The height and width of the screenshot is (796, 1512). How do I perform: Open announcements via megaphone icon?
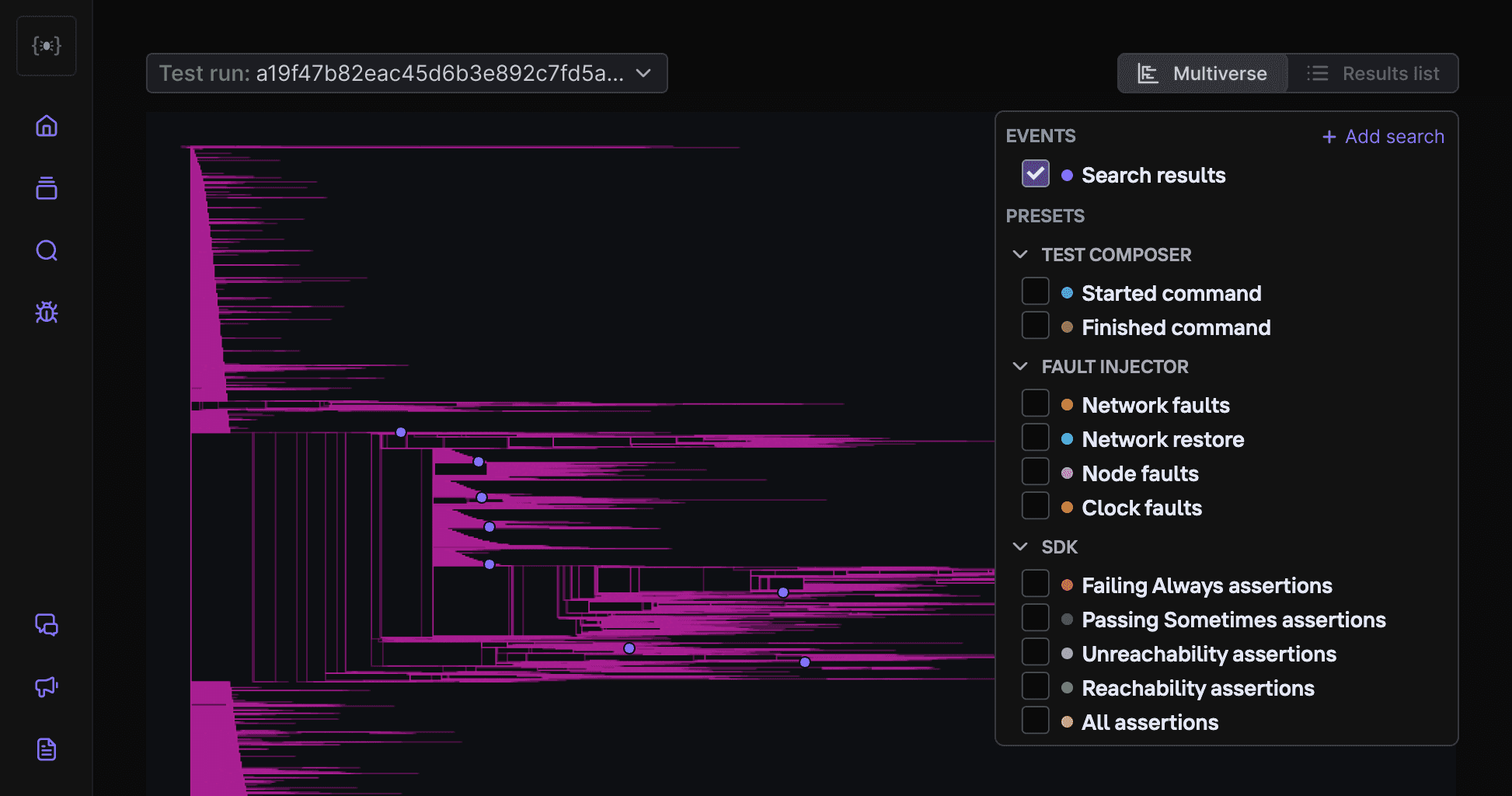point(46,687)
